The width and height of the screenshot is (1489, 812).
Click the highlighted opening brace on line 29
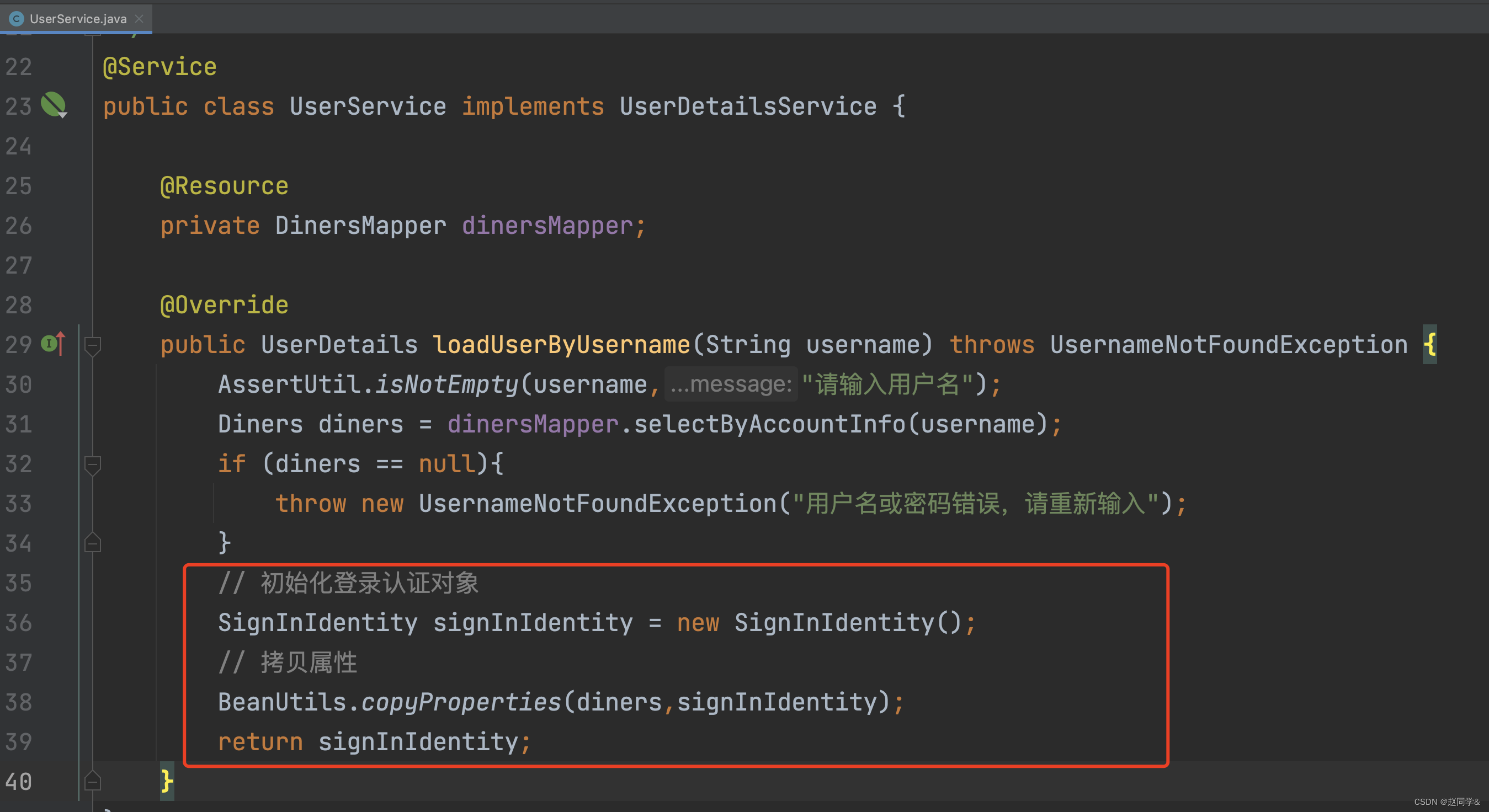1429,345
